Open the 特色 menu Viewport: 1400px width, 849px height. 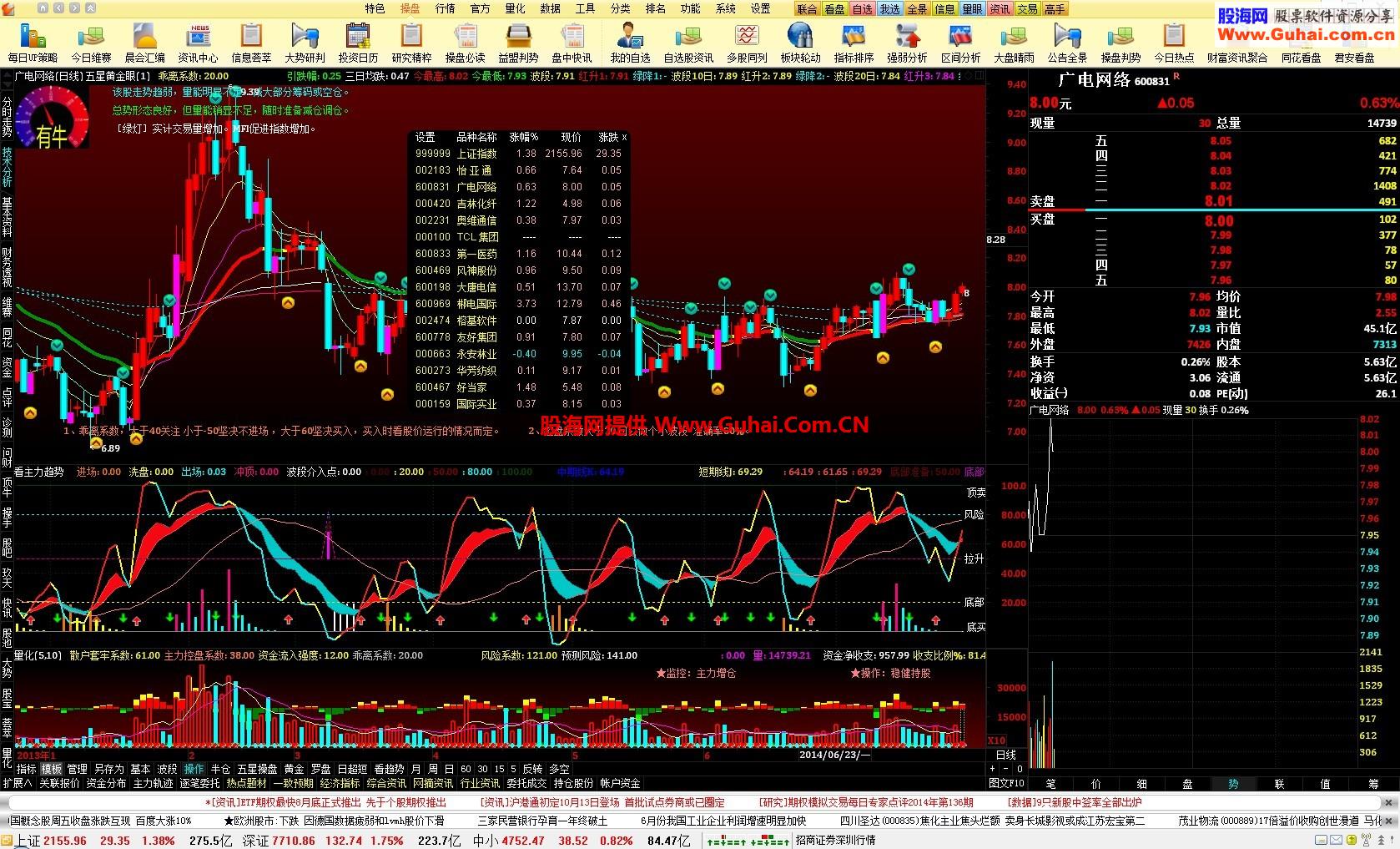375,8
